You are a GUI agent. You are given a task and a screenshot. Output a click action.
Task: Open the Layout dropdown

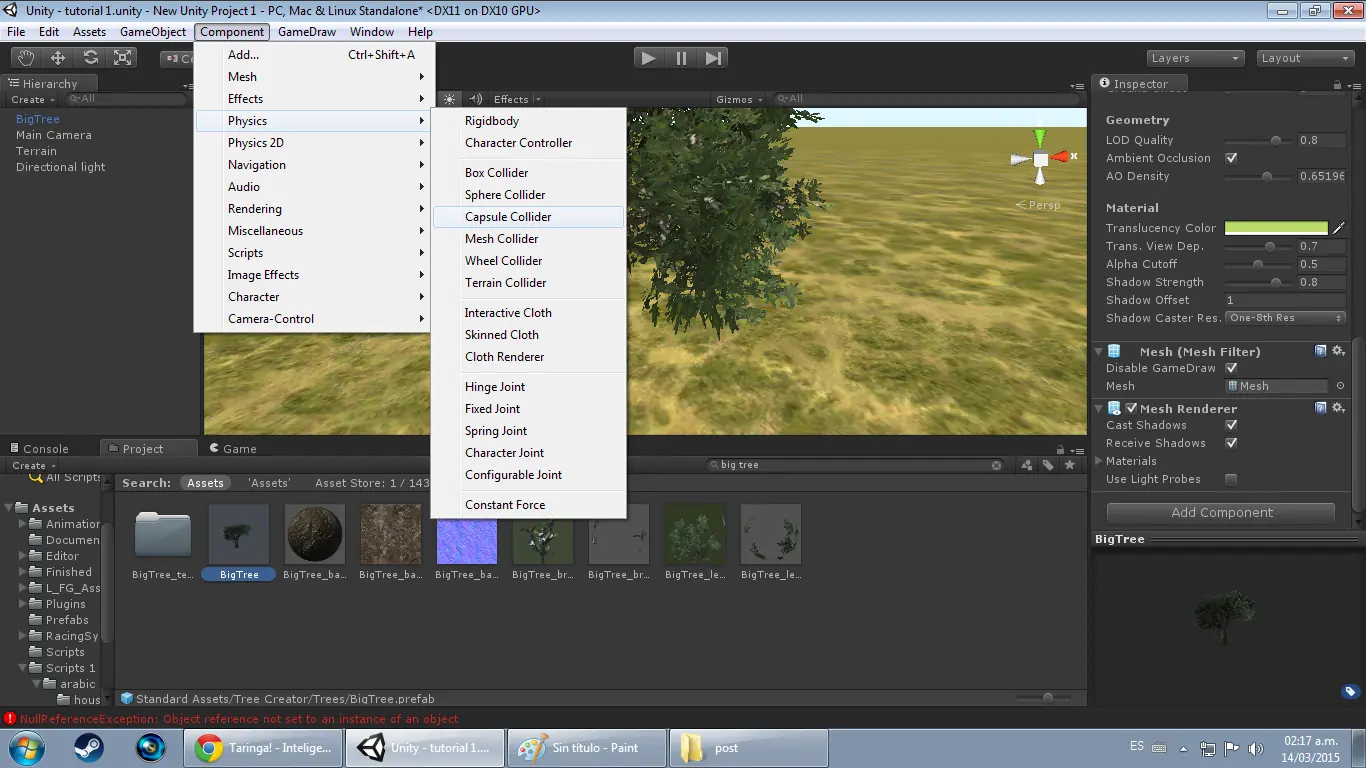1304,58
